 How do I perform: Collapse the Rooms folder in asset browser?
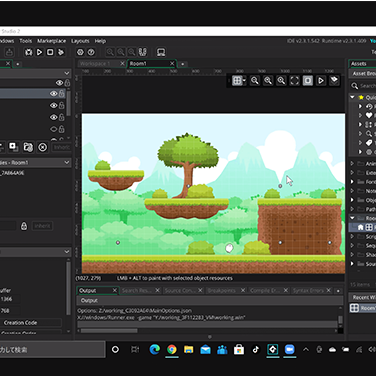click(x=352, y=218)
